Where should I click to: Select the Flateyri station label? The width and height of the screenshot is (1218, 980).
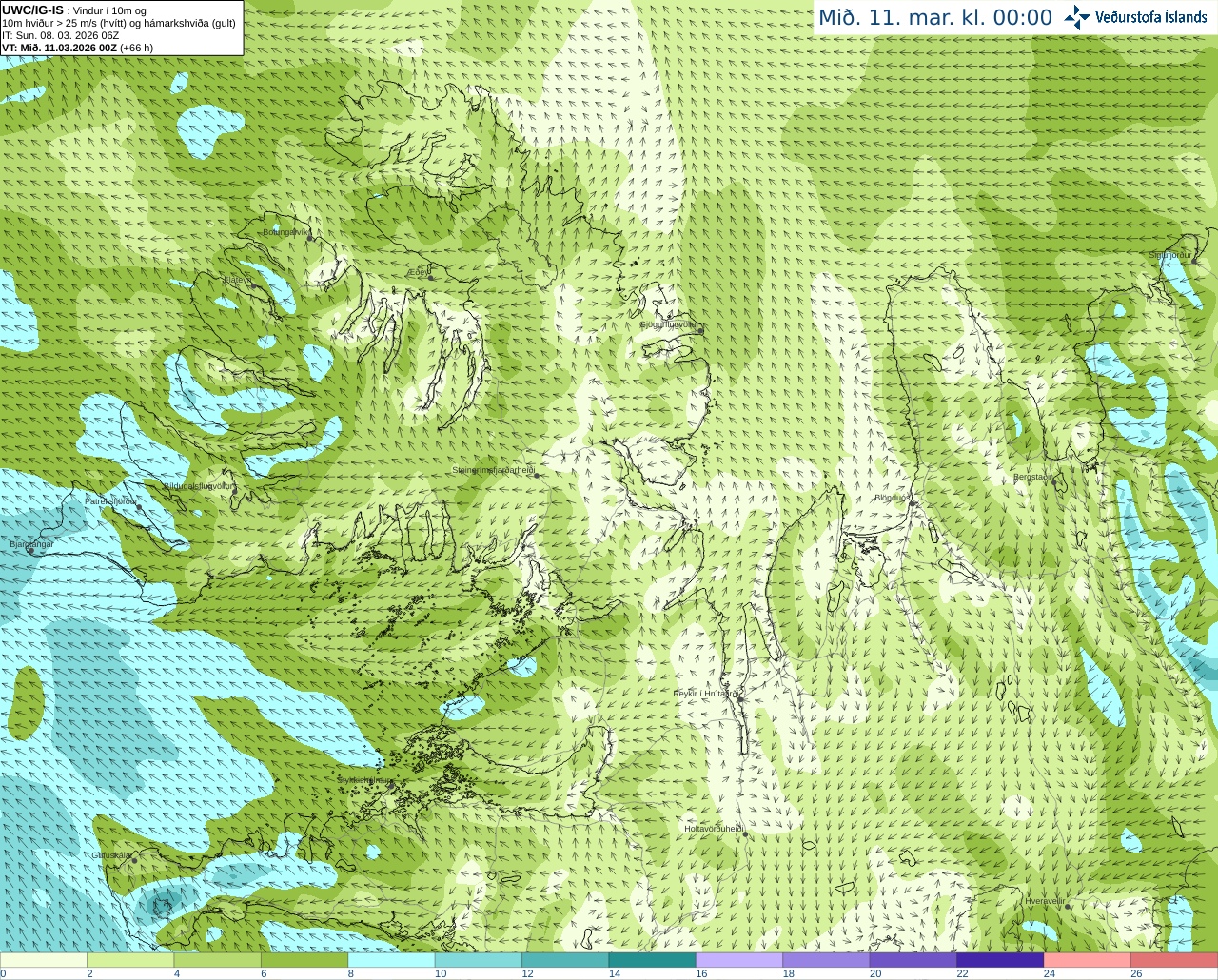[x=236, y=280]
